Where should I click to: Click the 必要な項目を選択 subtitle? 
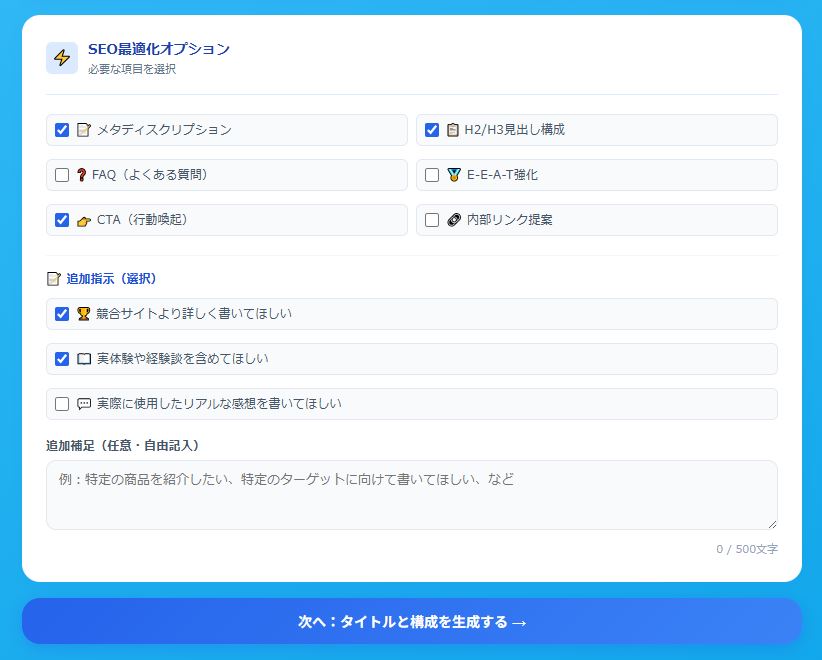tap(132, 69)
